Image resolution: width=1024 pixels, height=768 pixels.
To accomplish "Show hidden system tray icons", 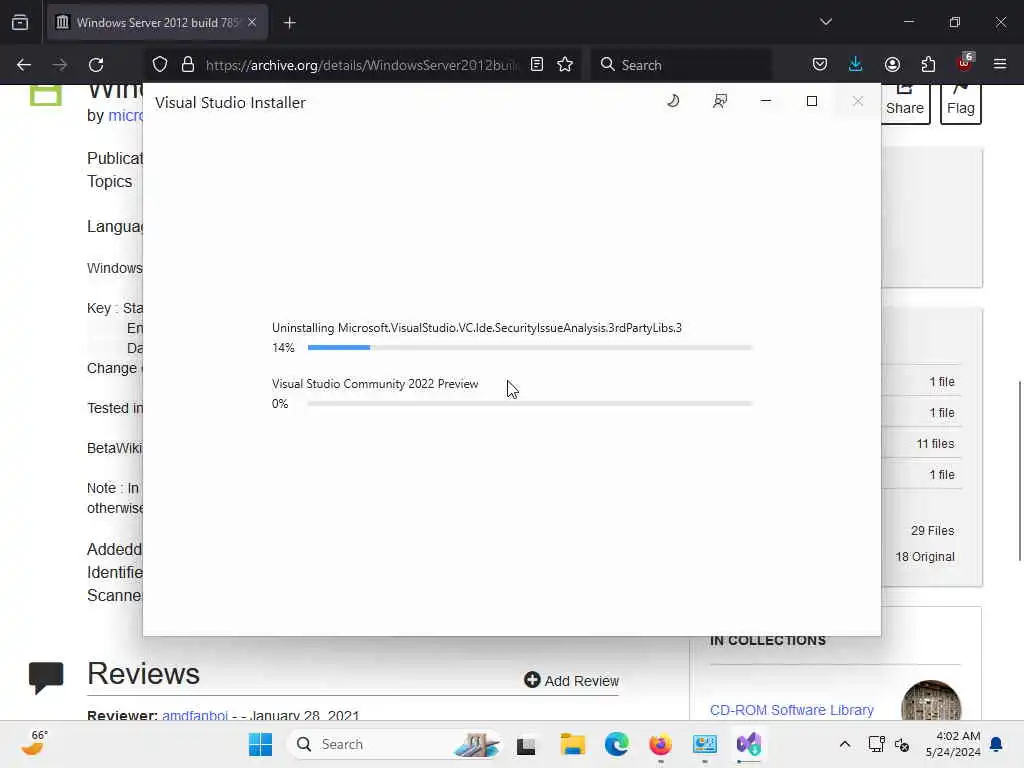I will (x=844, y=744).
